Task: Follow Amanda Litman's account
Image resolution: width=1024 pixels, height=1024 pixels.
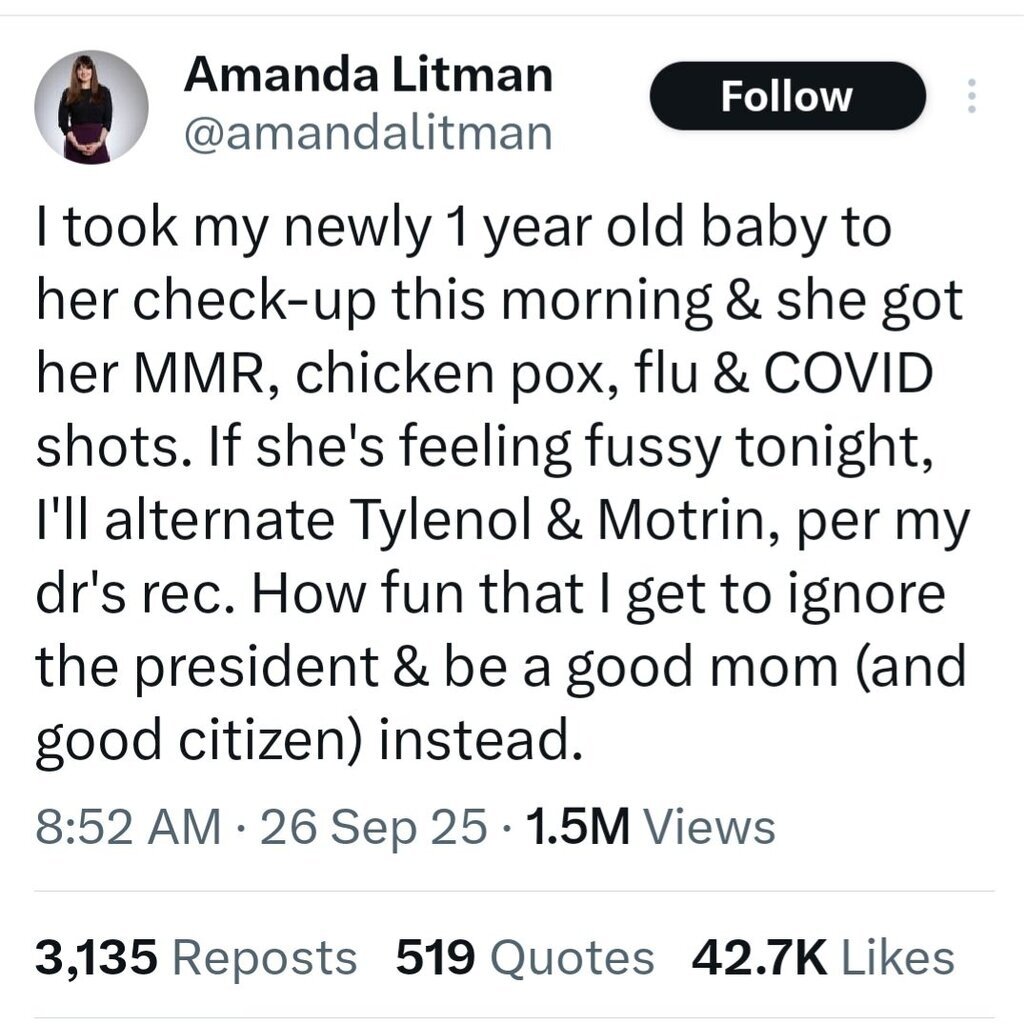Action: point(786,96)
